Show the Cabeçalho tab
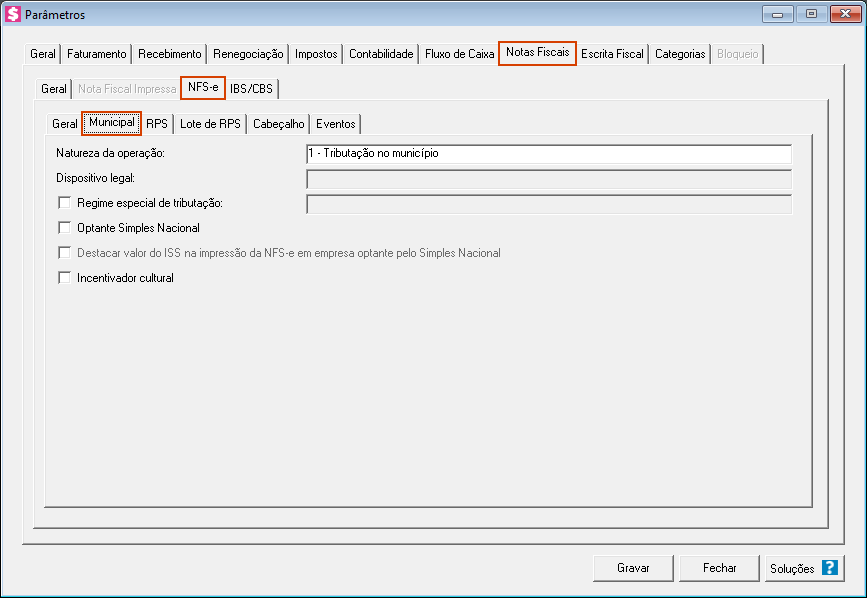The height and width of the screenshot is (598, 867). 278,124
